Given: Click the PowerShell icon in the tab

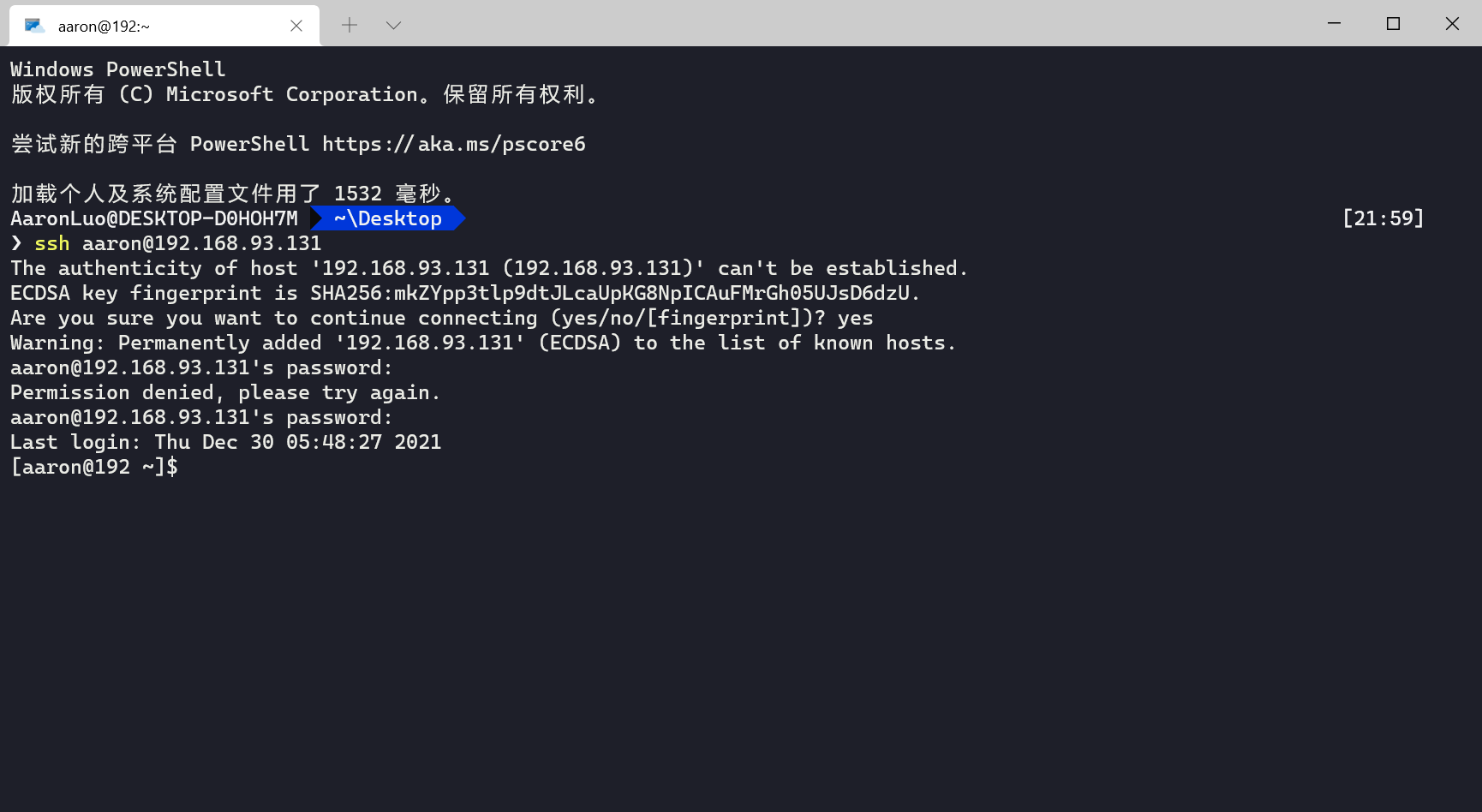Looking at the screenshot, I should click(x=34, y=26).
